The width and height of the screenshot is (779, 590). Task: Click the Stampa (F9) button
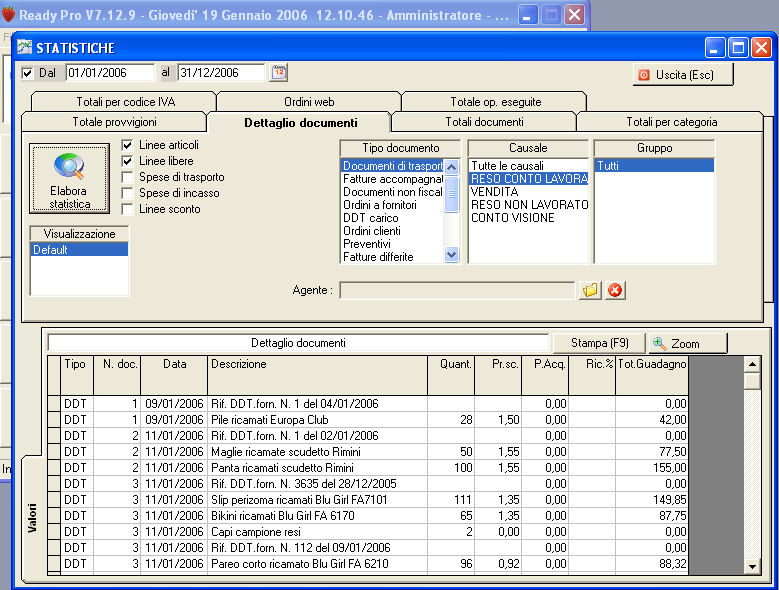pyautogui.click(x=600, y=343)
